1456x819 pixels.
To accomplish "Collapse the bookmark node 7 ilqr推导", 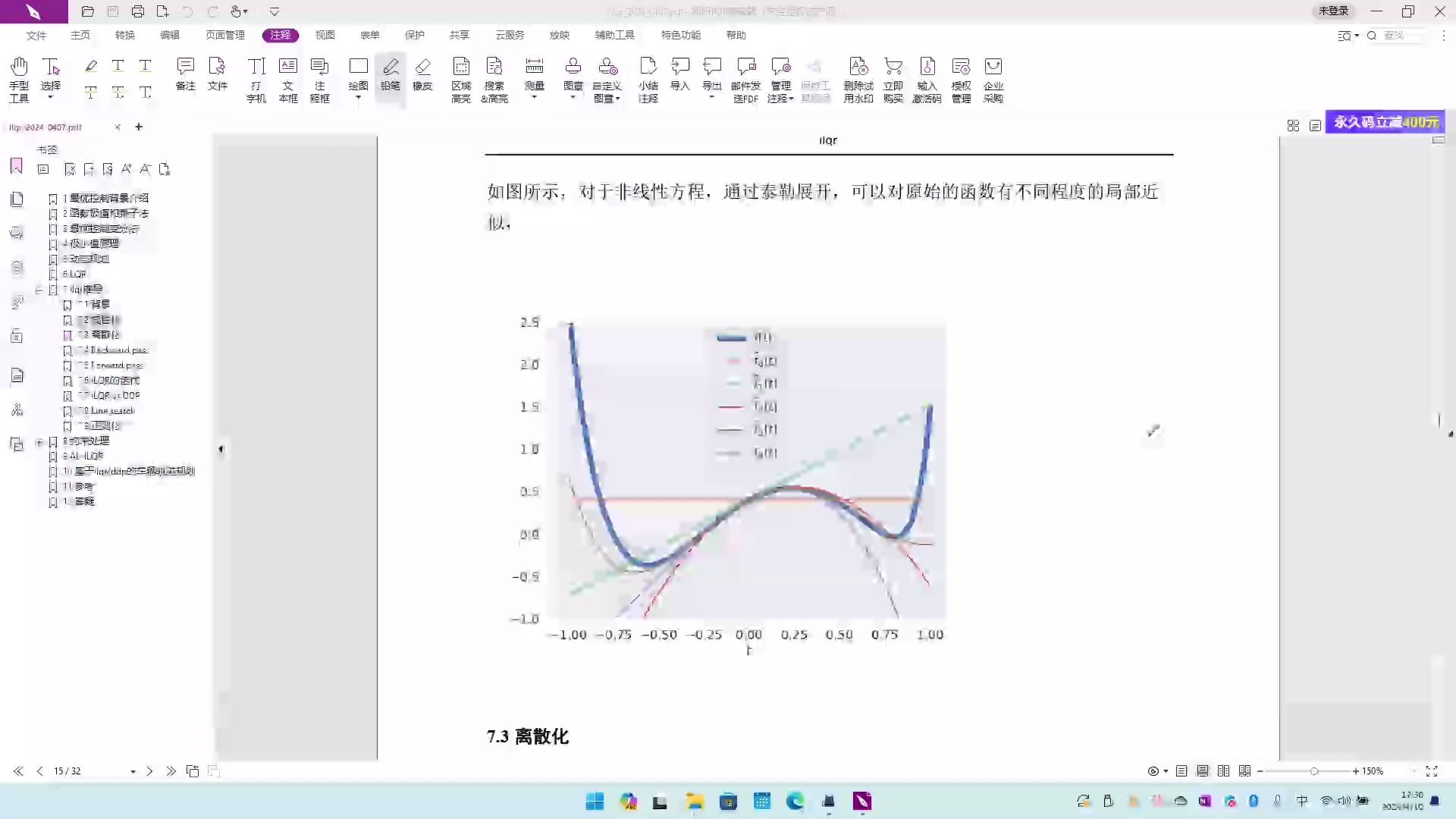I will tap(39, 289).
